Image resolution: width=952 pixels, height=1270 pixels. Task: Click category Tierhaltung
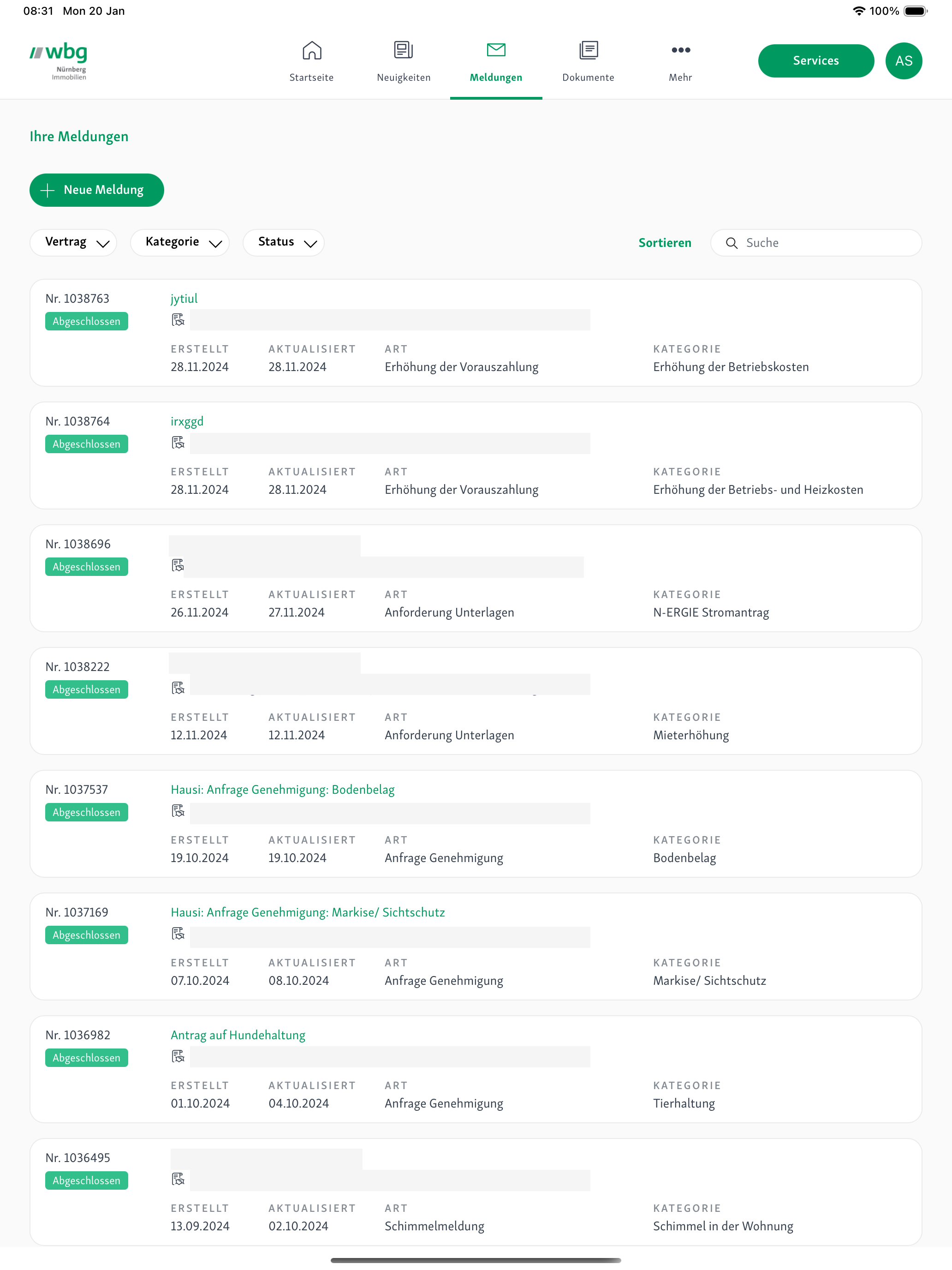pyautogui.click(x=684, y=1103)
